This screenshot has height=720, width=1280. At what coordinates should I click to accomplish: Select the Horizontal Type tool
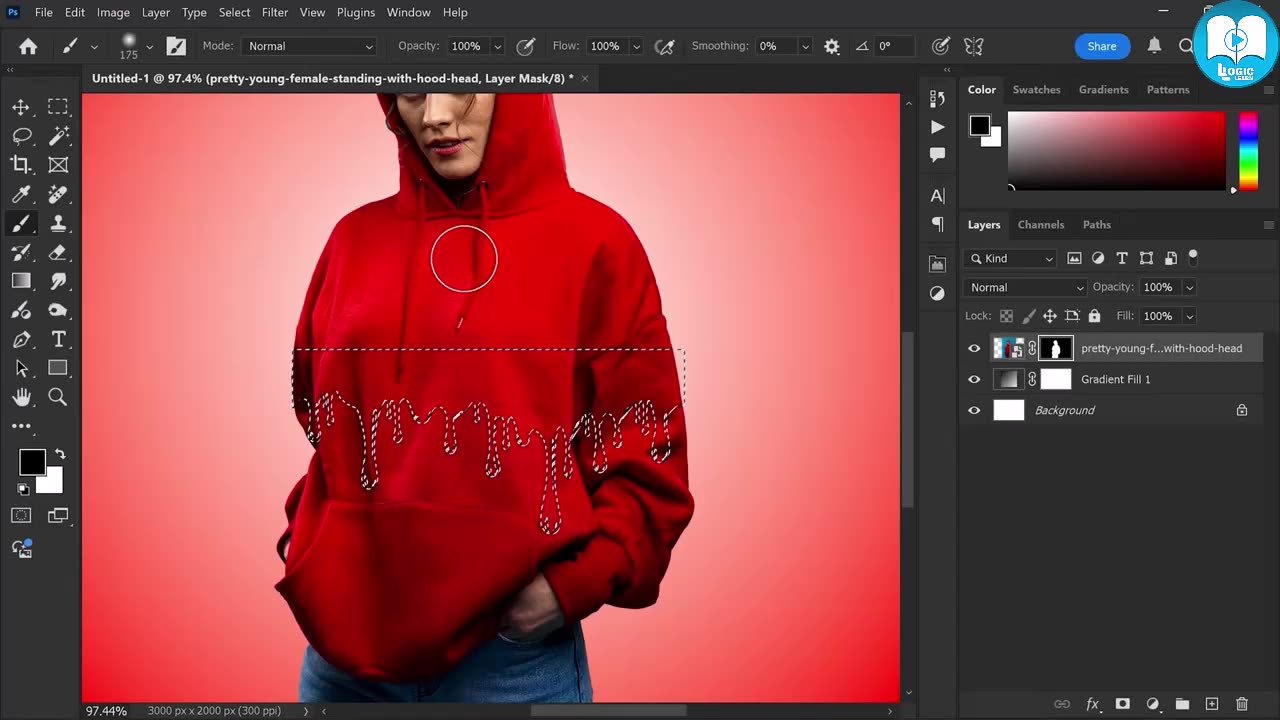click(58, 339)
